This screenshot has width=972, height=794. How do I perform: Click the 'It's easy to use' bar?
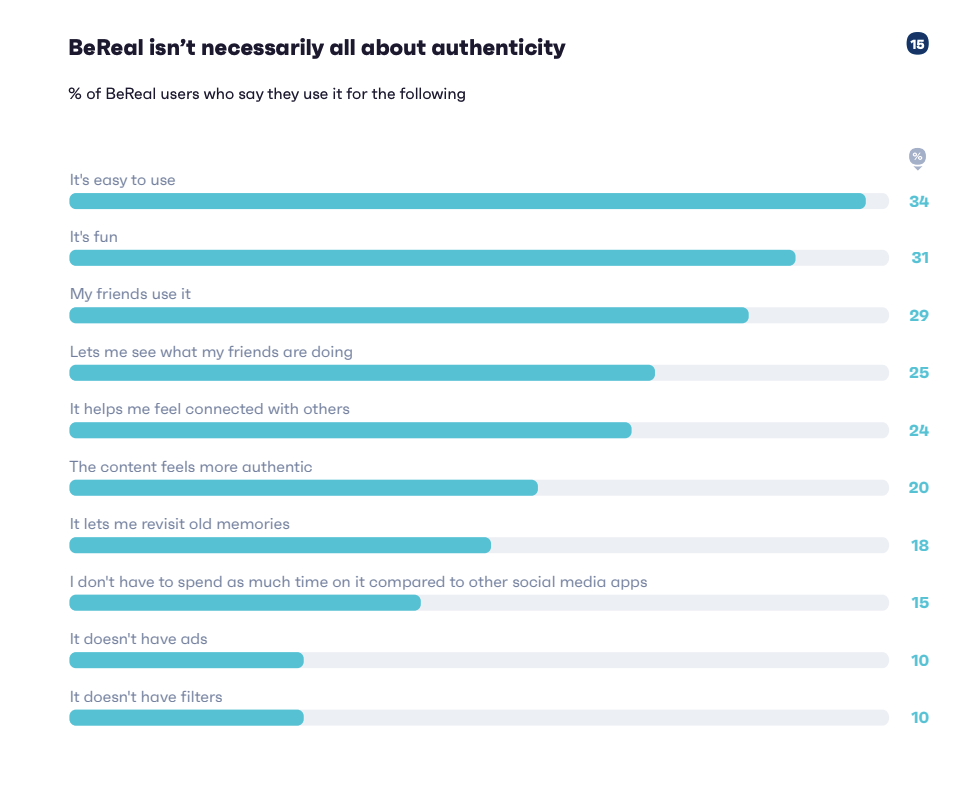(x=479, y=201)
